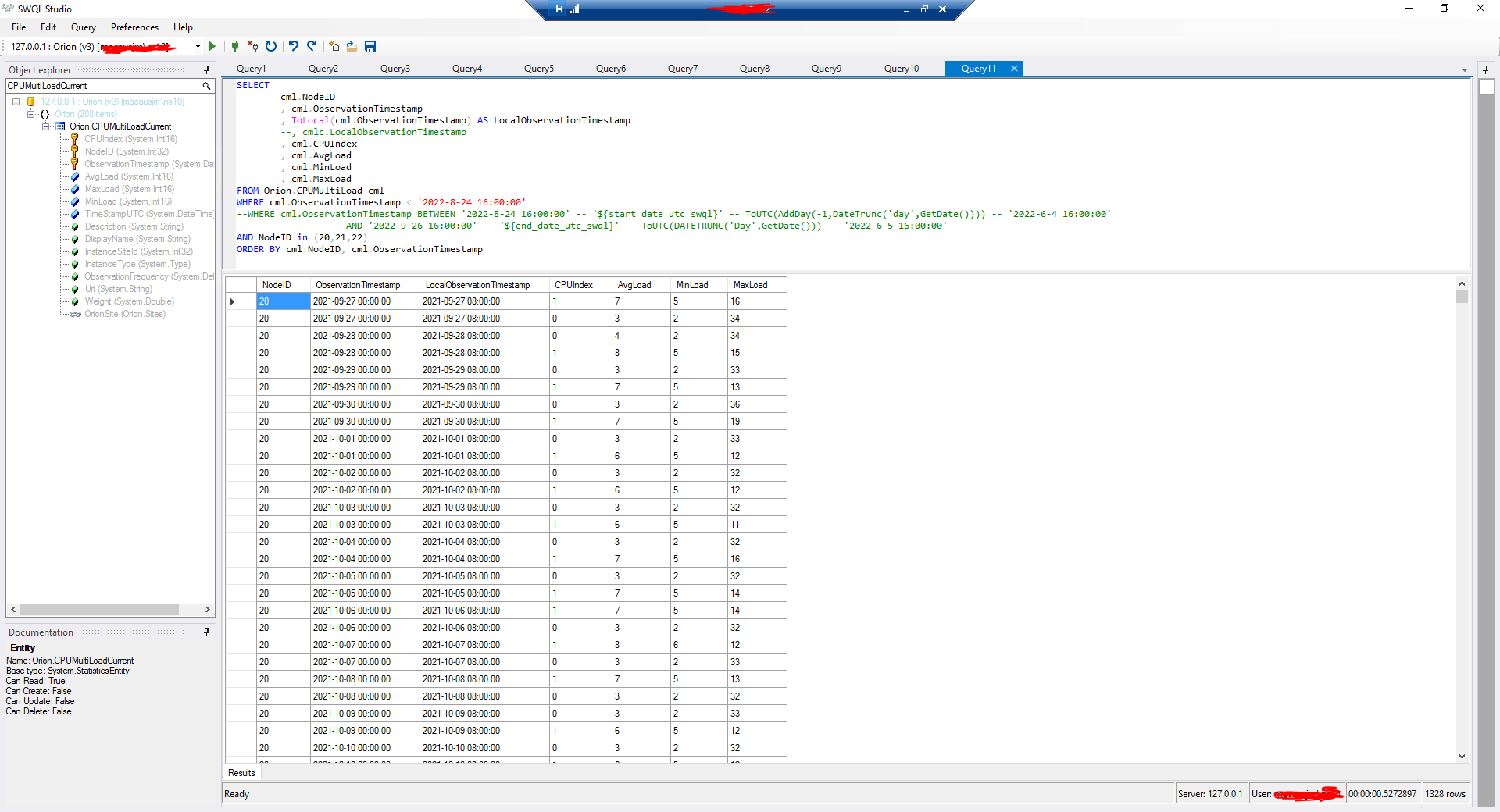Run the query with the green play button

212,47
